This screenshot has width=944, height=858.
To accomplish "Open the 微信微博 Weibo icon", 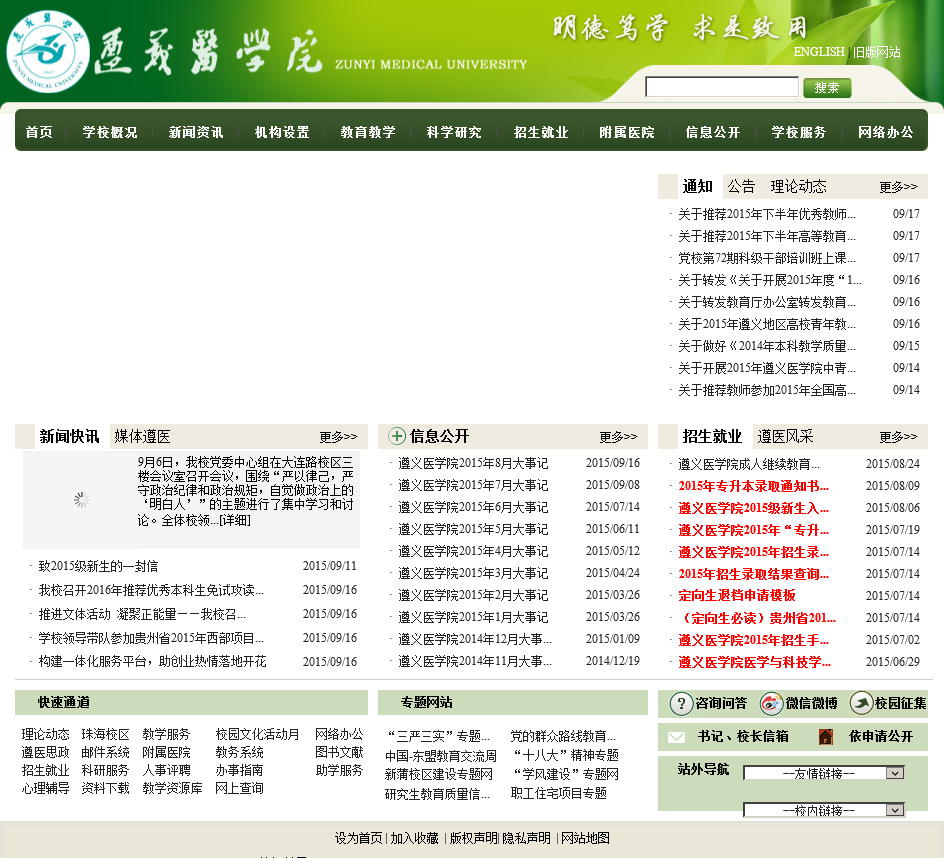I will tap(771, 703).
